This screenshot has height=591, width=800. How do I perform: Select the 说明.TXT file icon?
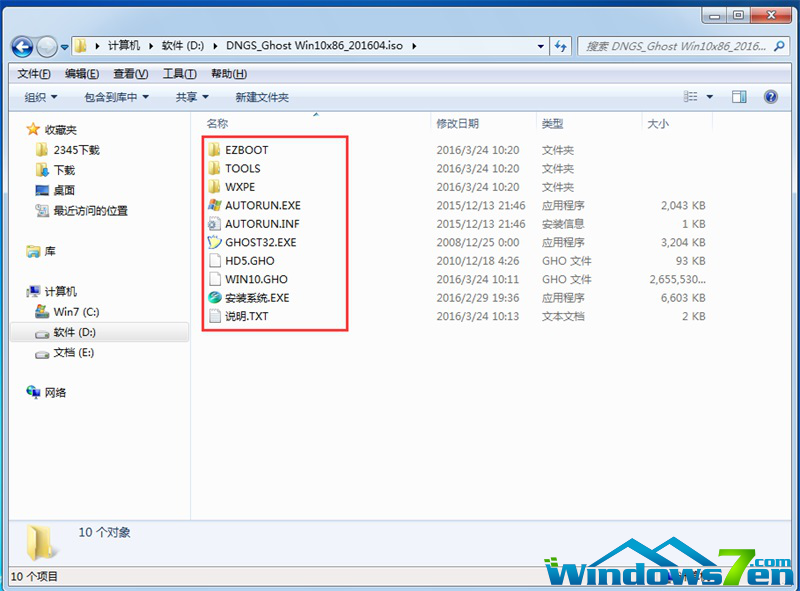click(214, 316)
